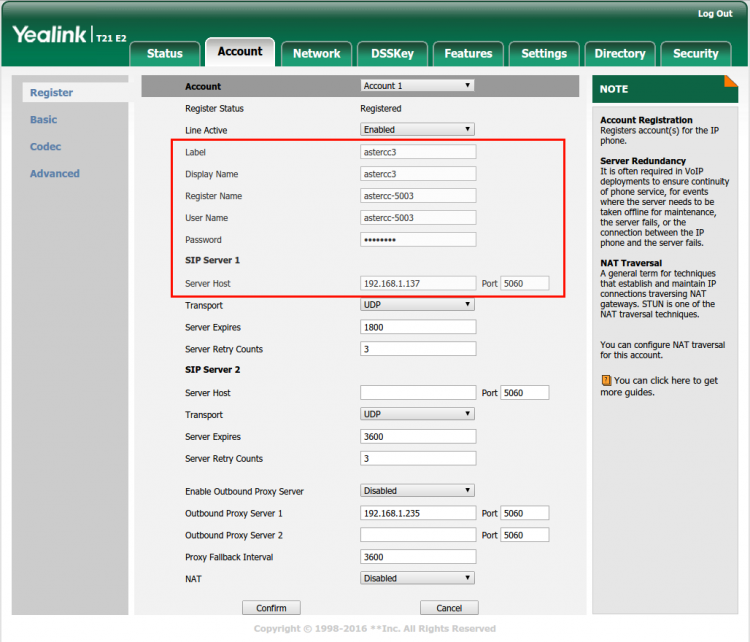Image resolution: width=750 pixels, height=642 pixels.
Task: Open Enable Outbound Proxy Server dropdown
Action: click(x=417, y=491)
